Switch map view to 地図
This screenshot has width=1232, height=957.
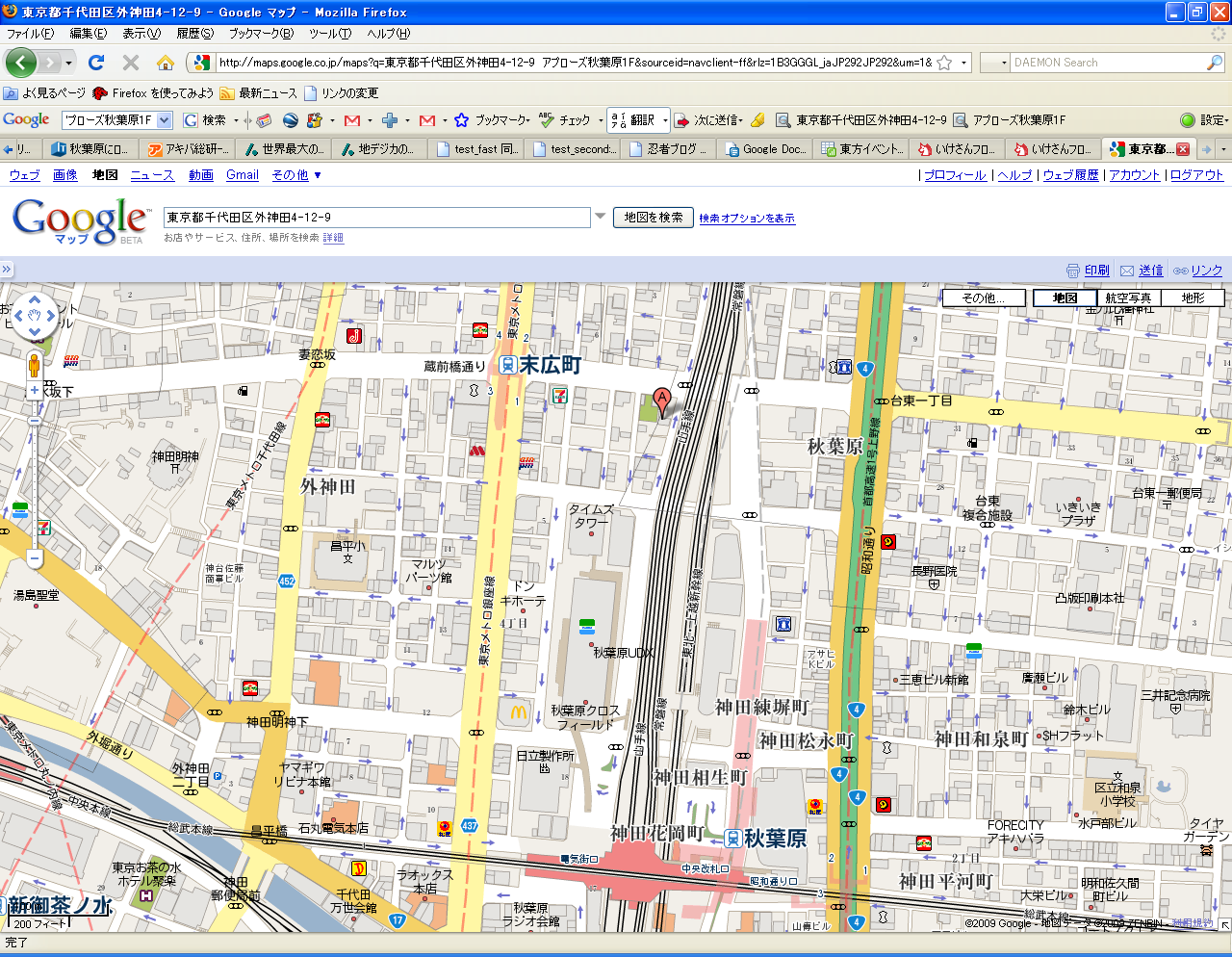click(x=1065, y=298)
